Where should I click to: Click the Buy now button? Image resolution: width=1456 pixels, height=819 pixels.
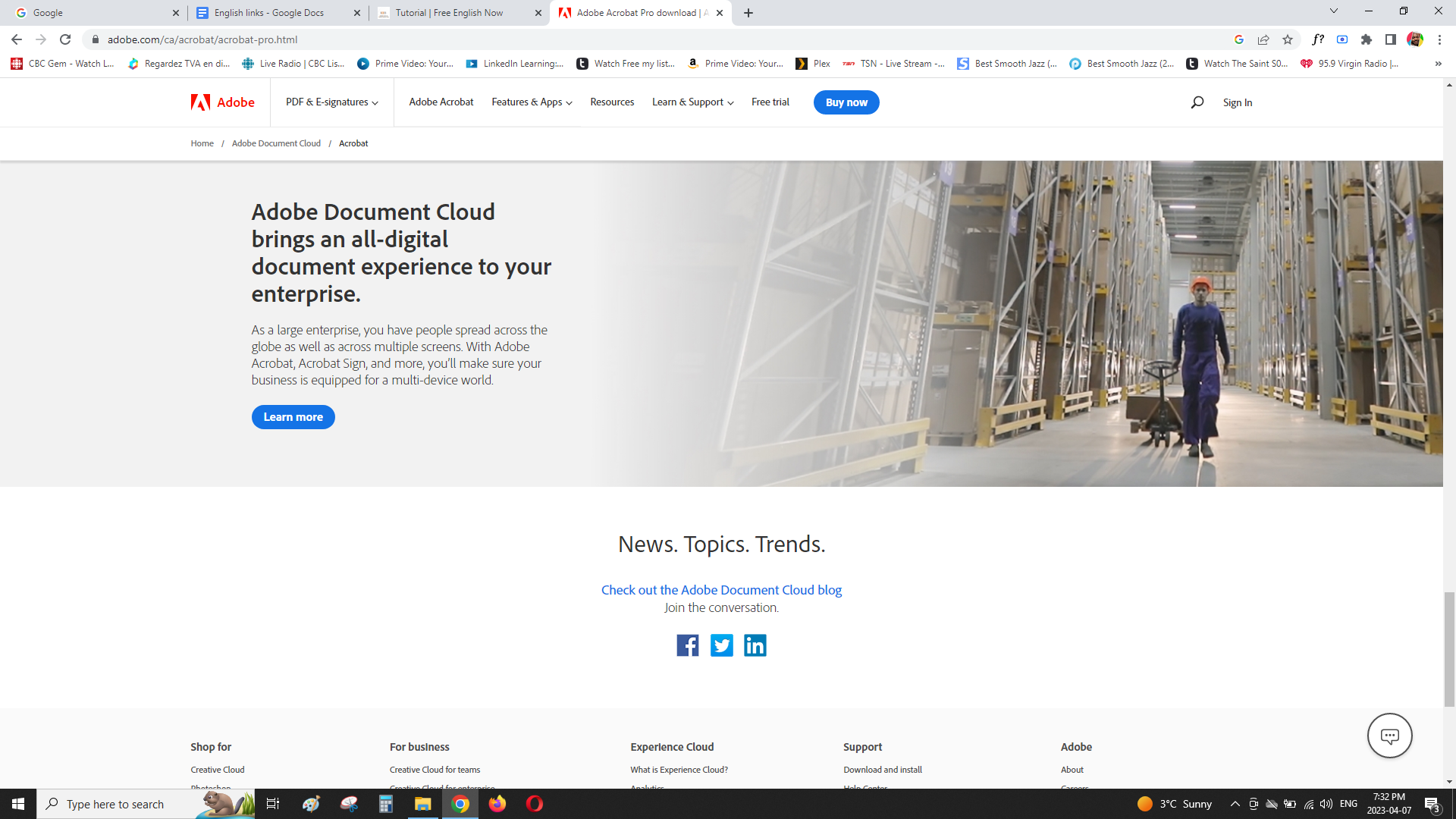click(846, 102)
